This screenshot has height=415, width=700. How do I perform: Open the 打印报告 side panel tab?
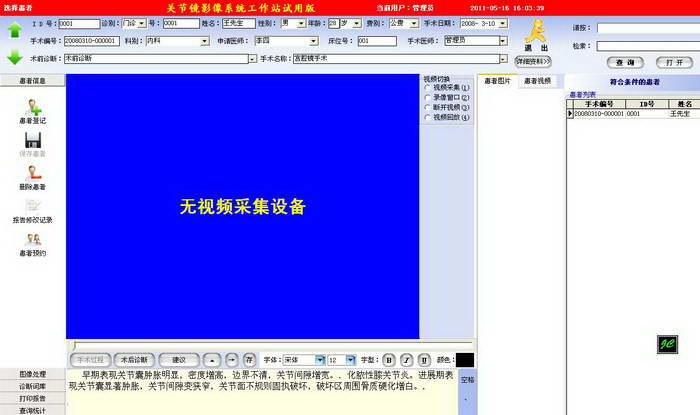[33, 398]
